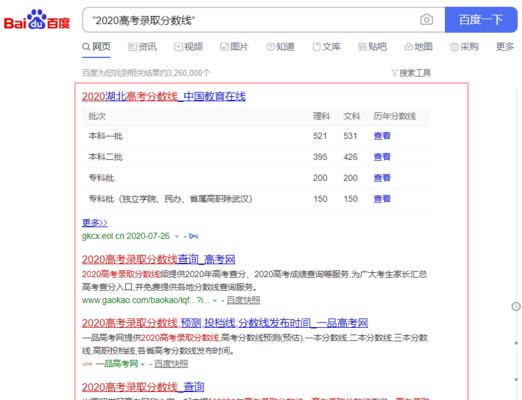The image size is (522, 400).
Task: Open the 采购 tab
Action: 464,47
